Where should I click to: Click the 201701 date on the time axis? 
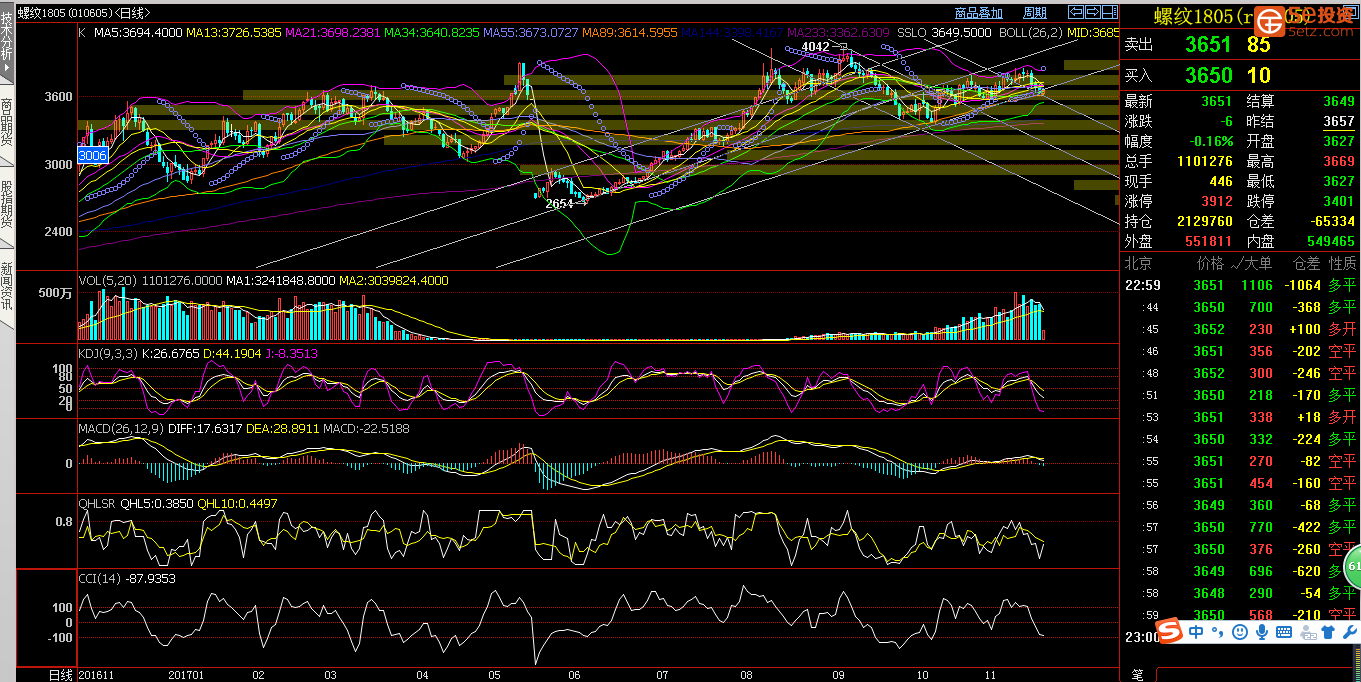pyautogui.click(x=187, y=675)
